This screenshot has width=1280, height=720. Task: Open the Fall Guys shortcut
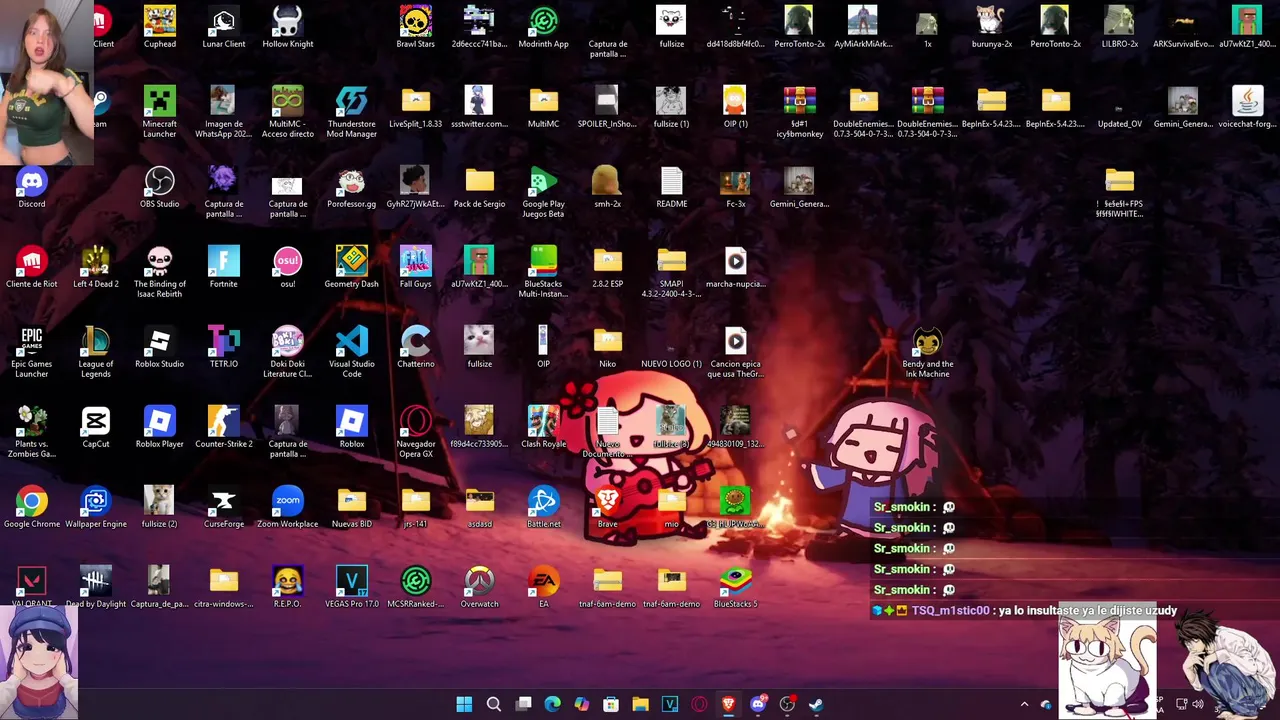416,267
